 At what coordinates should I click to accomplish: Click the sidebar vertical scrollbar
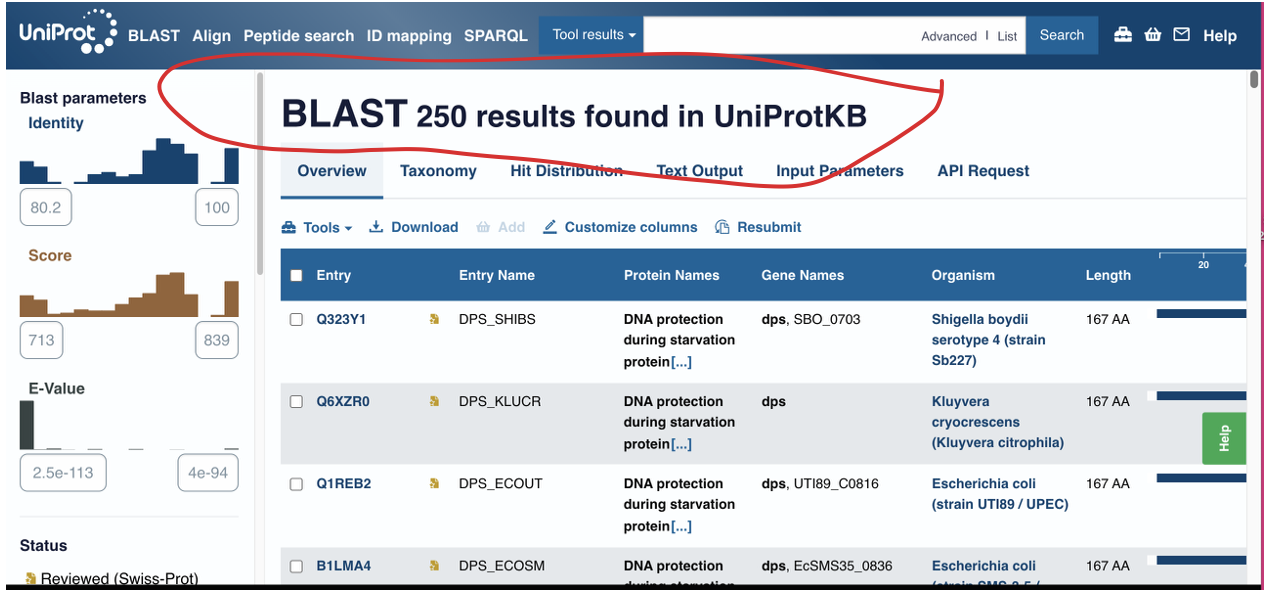(260, 173)
